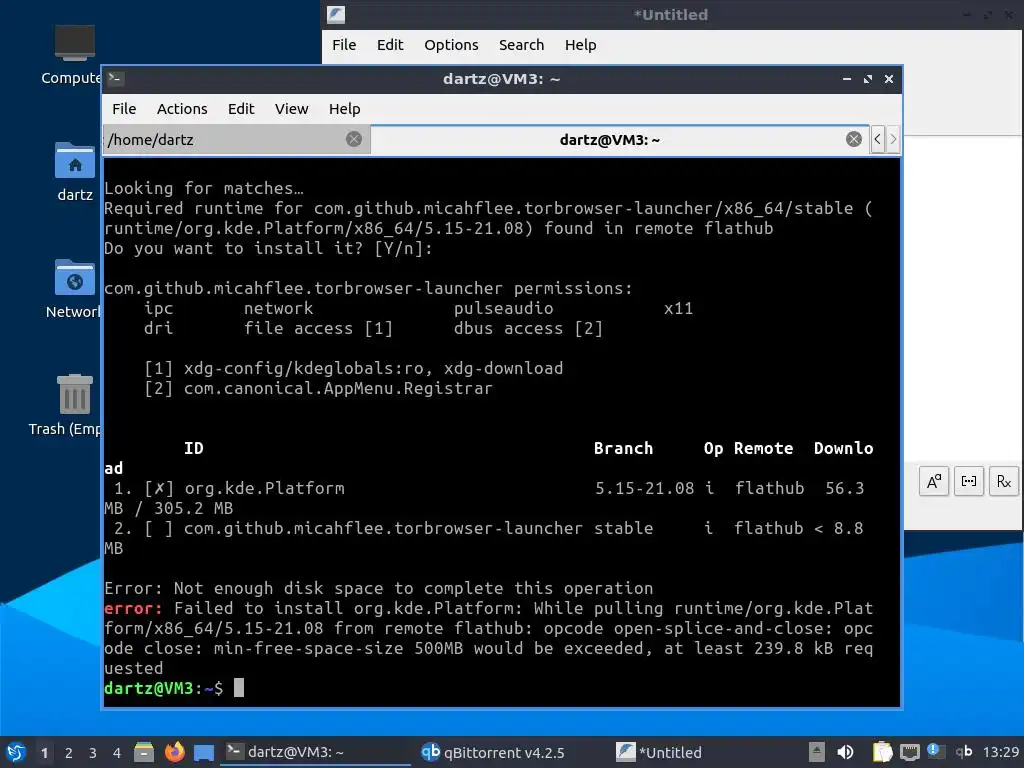
Task: Bring up qBittorrent v4.2.5 from taskbar
Action: coord(492,752)
